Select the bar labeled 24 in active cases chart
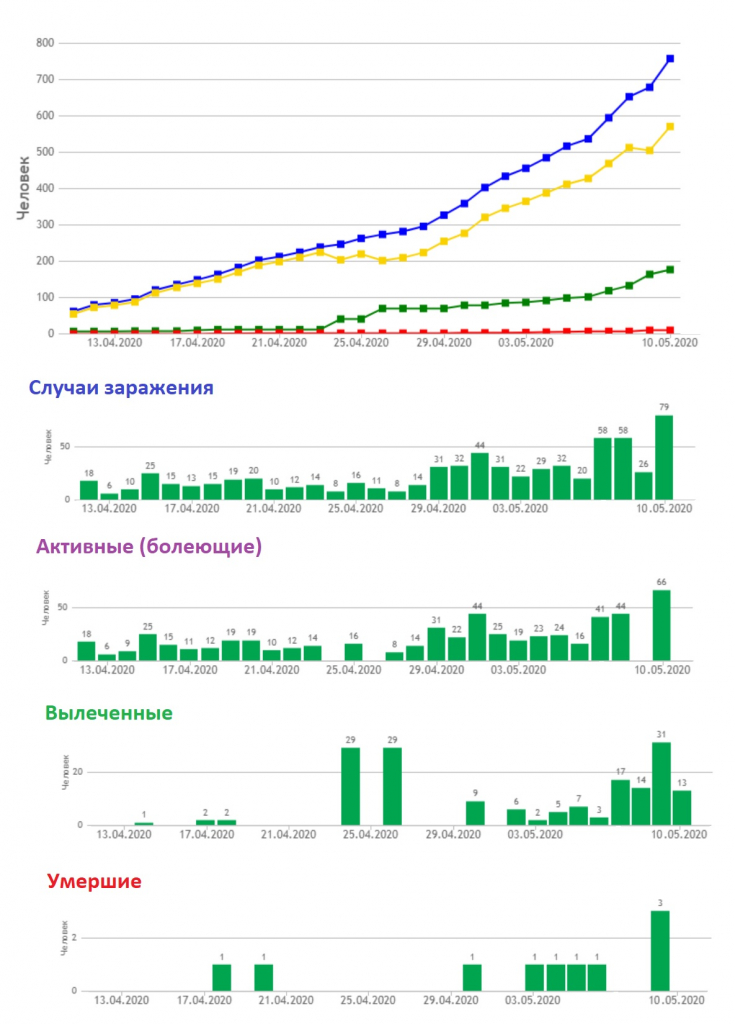This screenshot has width=735, height=1024. [x=559, y=648]
